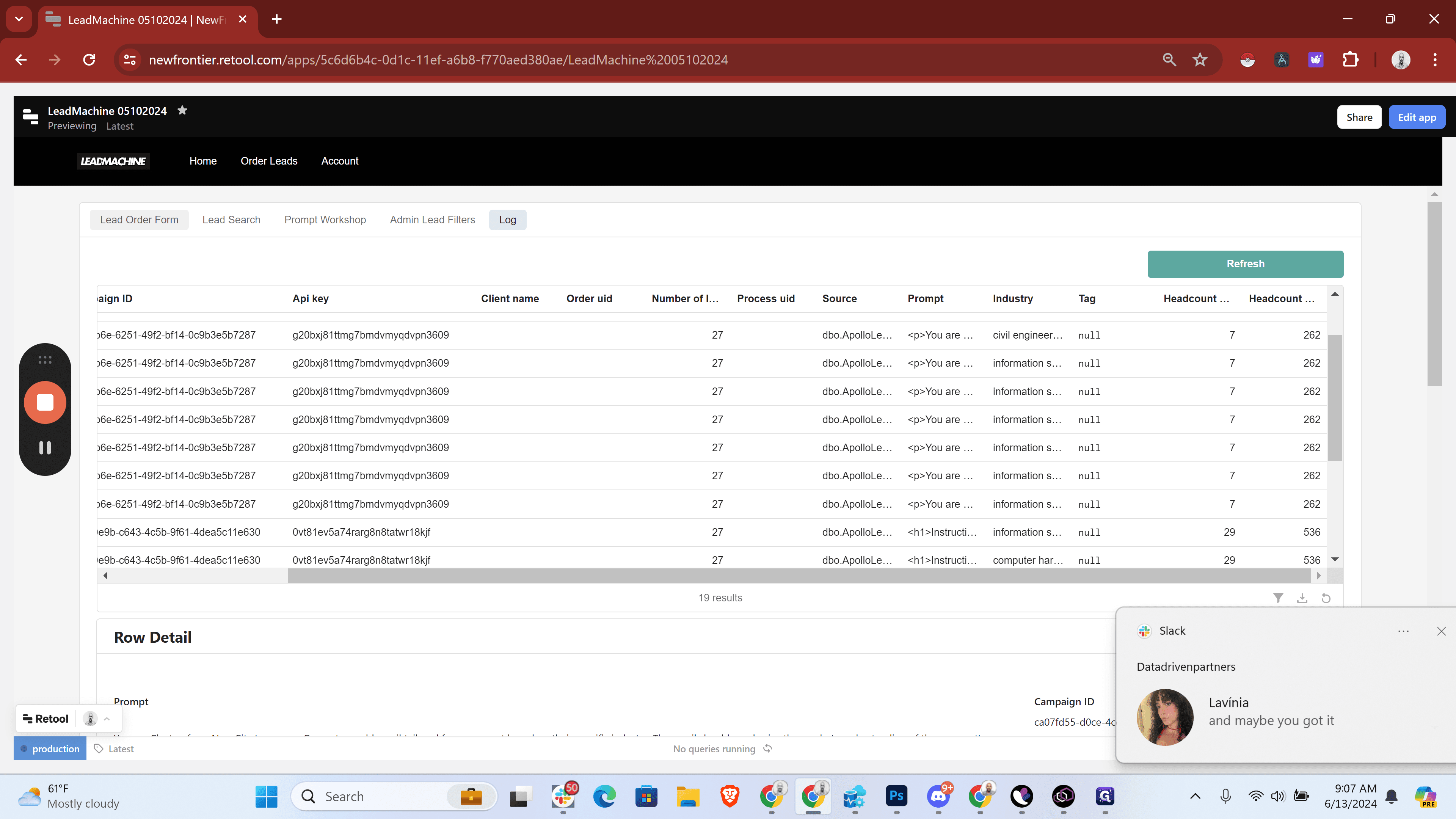This screenshot has height=819, width=1456.
Task: Open the site information icon in address bar
Action: [130, 60]
